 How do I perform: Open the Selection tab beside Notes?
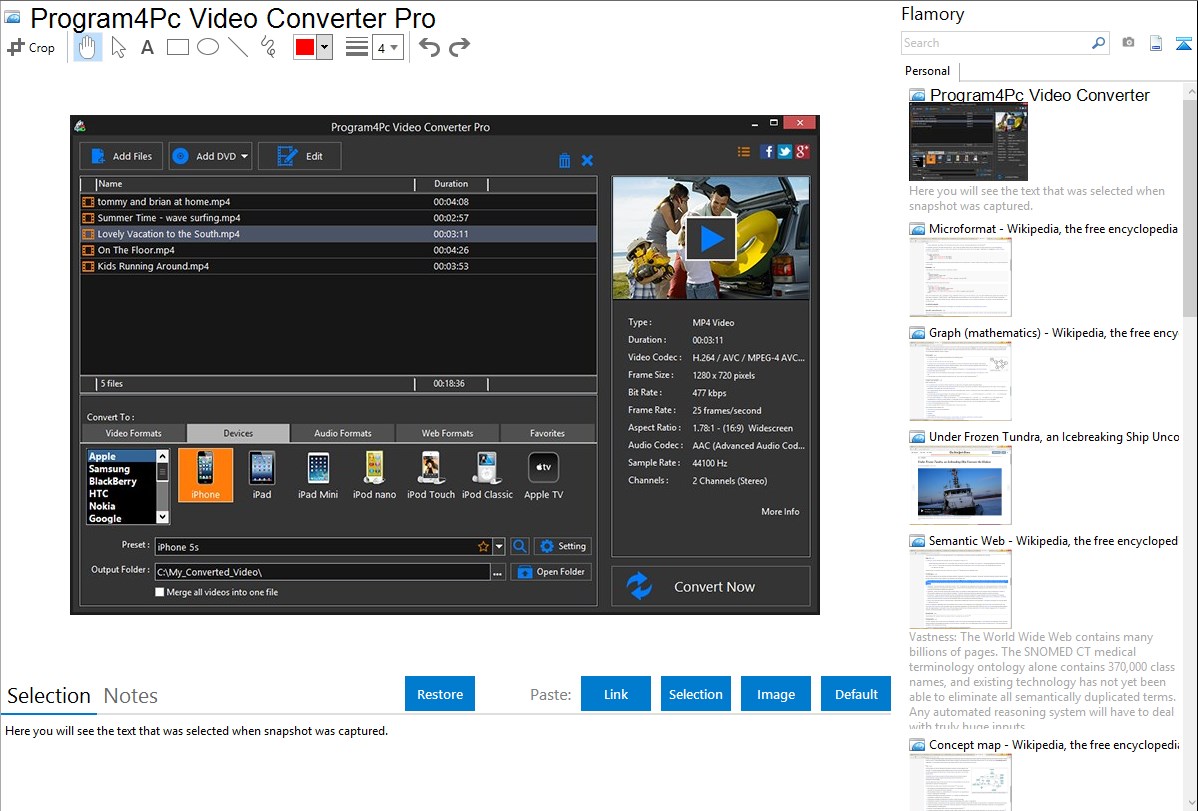[x=49, y=696]
